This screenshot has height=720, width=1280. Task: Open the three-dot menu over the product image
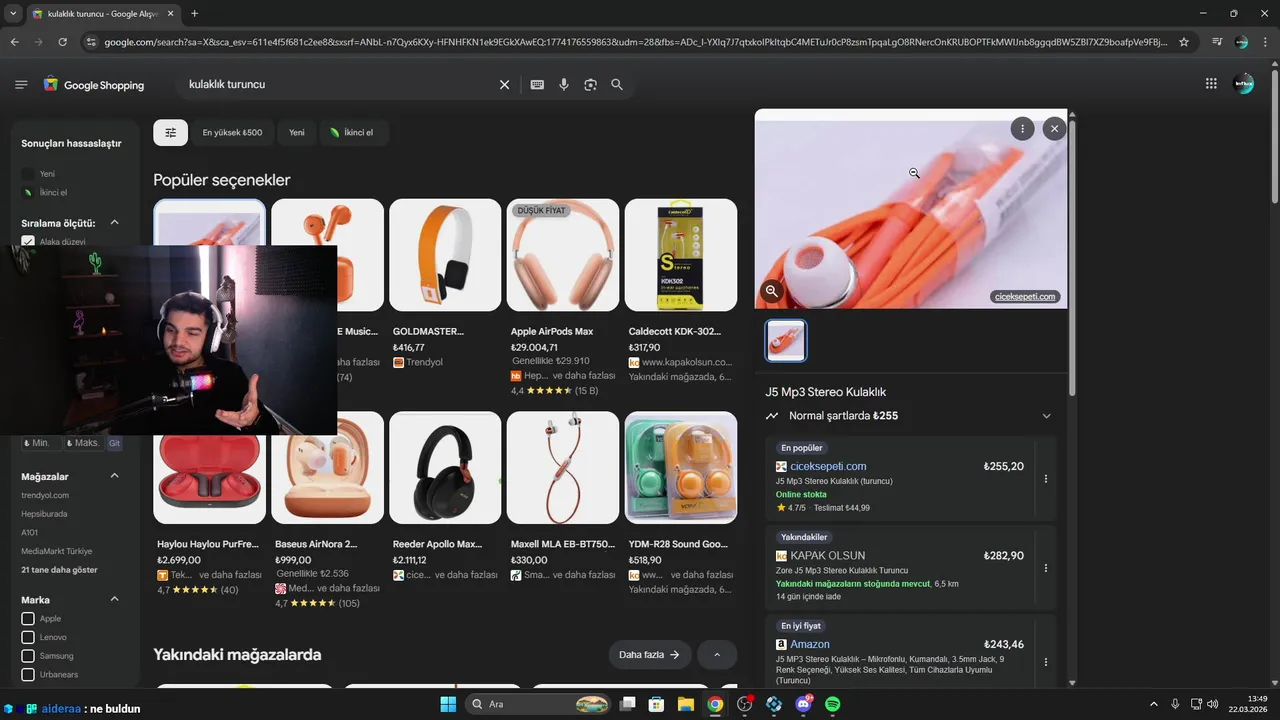pos(1022,128)
